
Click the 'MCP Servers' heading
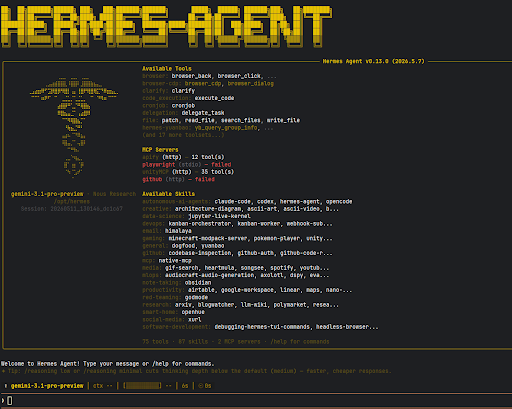[x=160, y=150]
